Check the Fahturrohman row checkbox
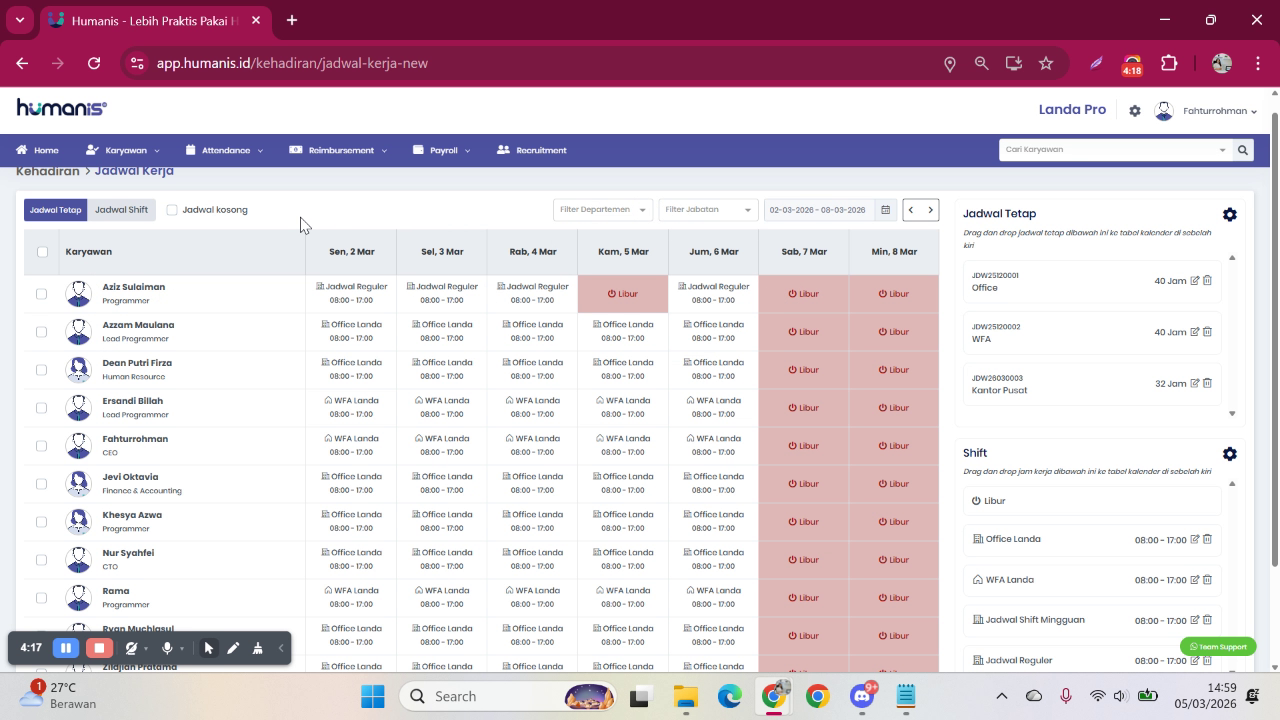Screen dimensions: 1280x720 [x=41, y=446]
